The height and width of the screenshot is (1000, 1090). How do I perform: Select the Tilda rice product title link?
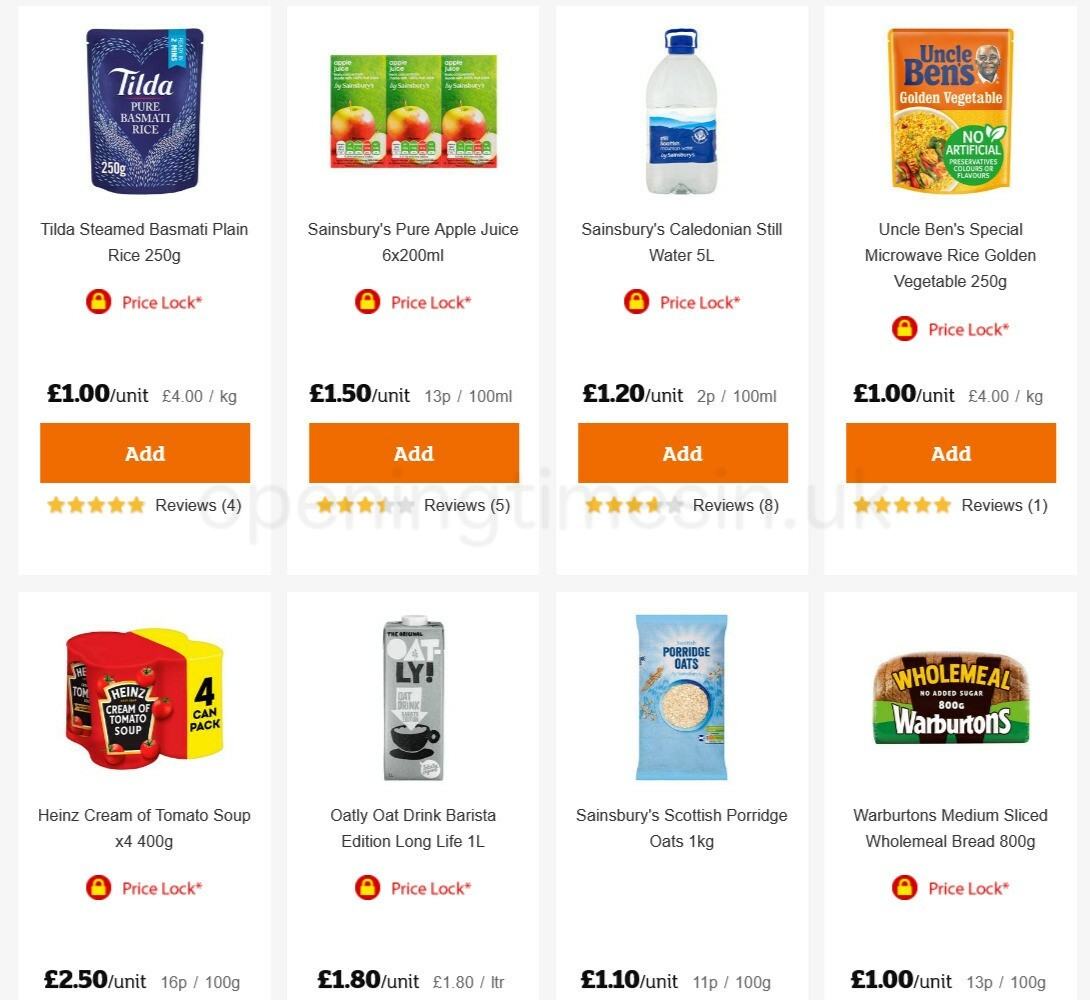pos(144,242)
